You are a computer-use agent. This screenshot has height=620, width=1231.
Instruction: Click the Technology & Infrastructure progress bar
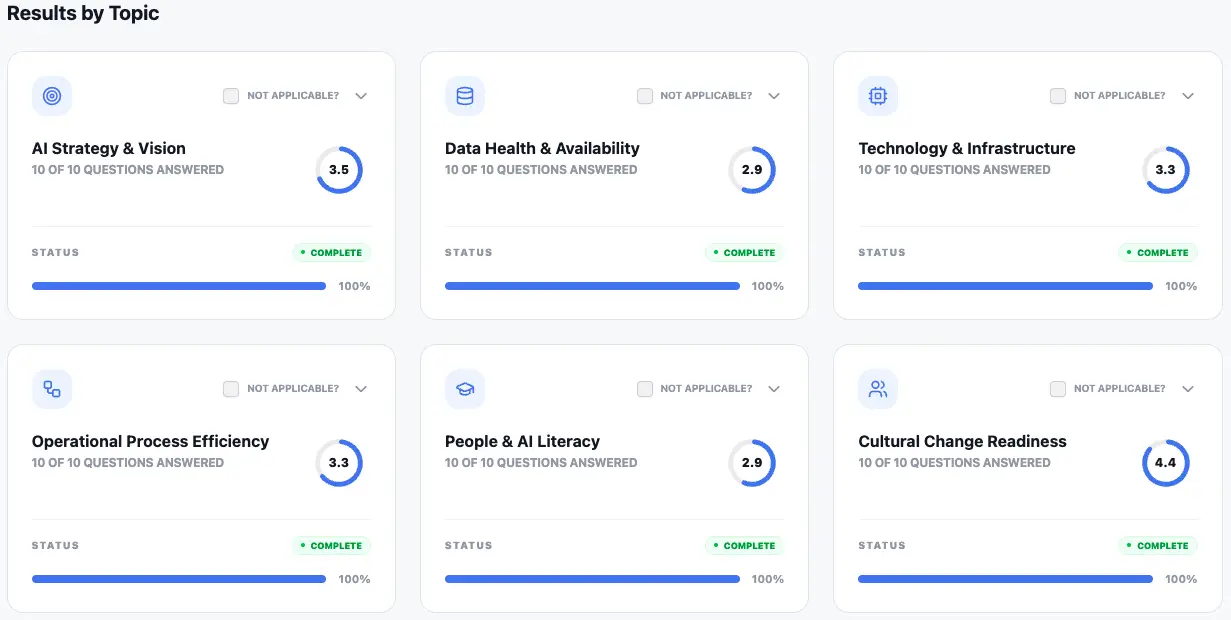pos(1005,286)
